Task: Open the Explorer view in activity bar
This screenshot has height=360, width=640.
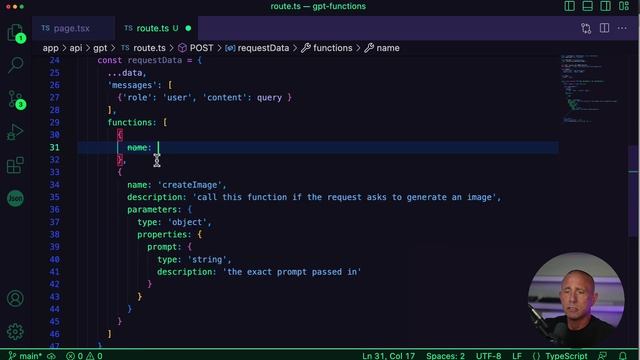Action: tap(16, 33)
